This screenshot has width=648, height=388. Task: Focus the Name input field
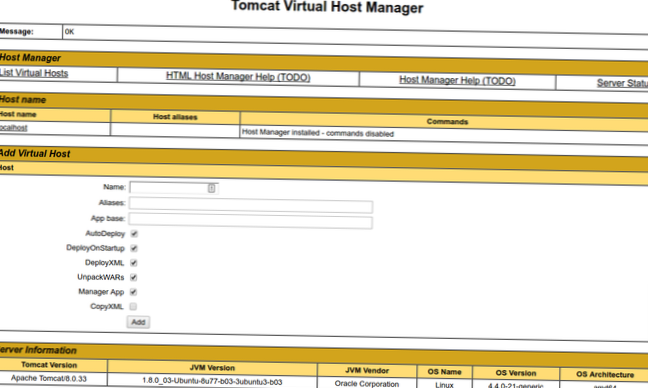click(174, 188)
